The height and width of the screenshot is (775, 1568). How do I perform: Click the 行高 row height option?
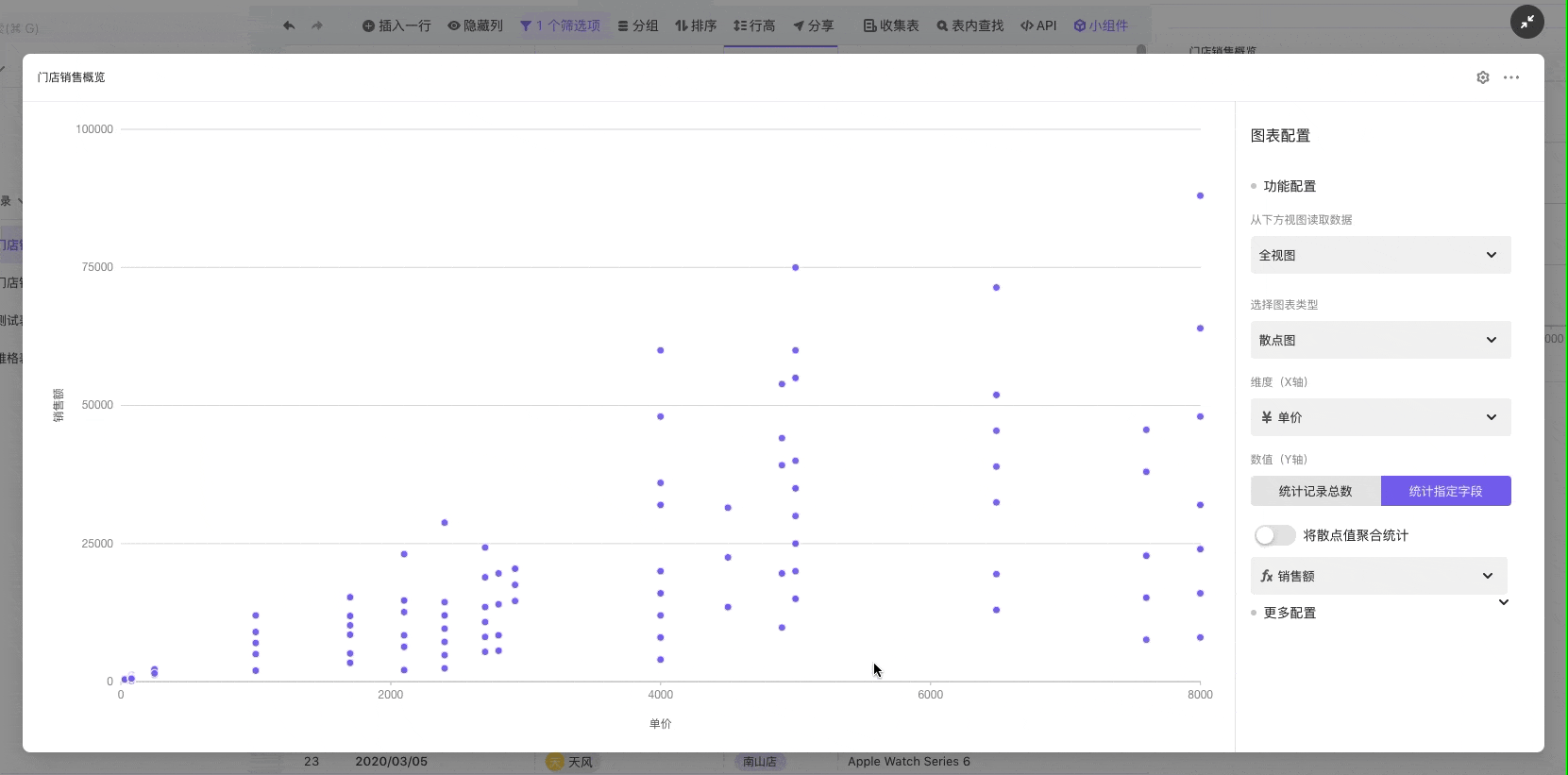tap(754, 25)
